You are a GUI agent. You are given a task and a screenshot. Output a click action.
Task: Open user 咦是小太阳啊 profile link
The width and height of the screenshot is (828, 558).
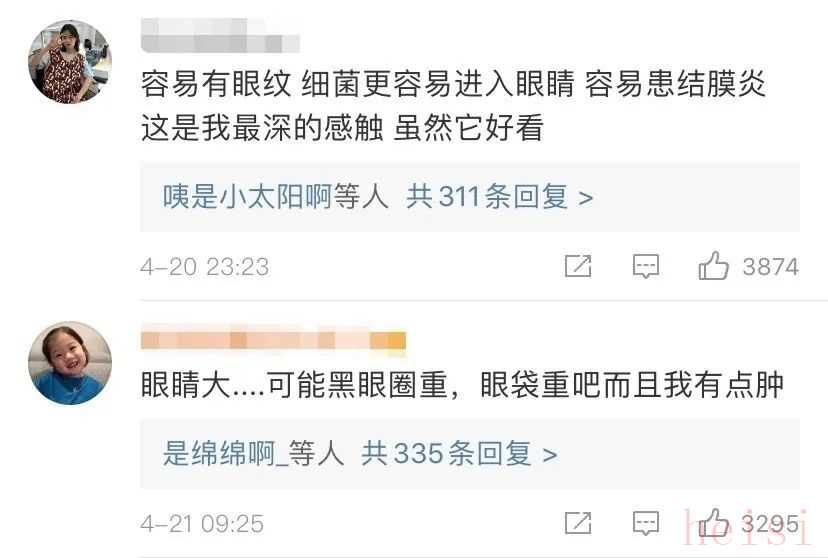point(247,197)
